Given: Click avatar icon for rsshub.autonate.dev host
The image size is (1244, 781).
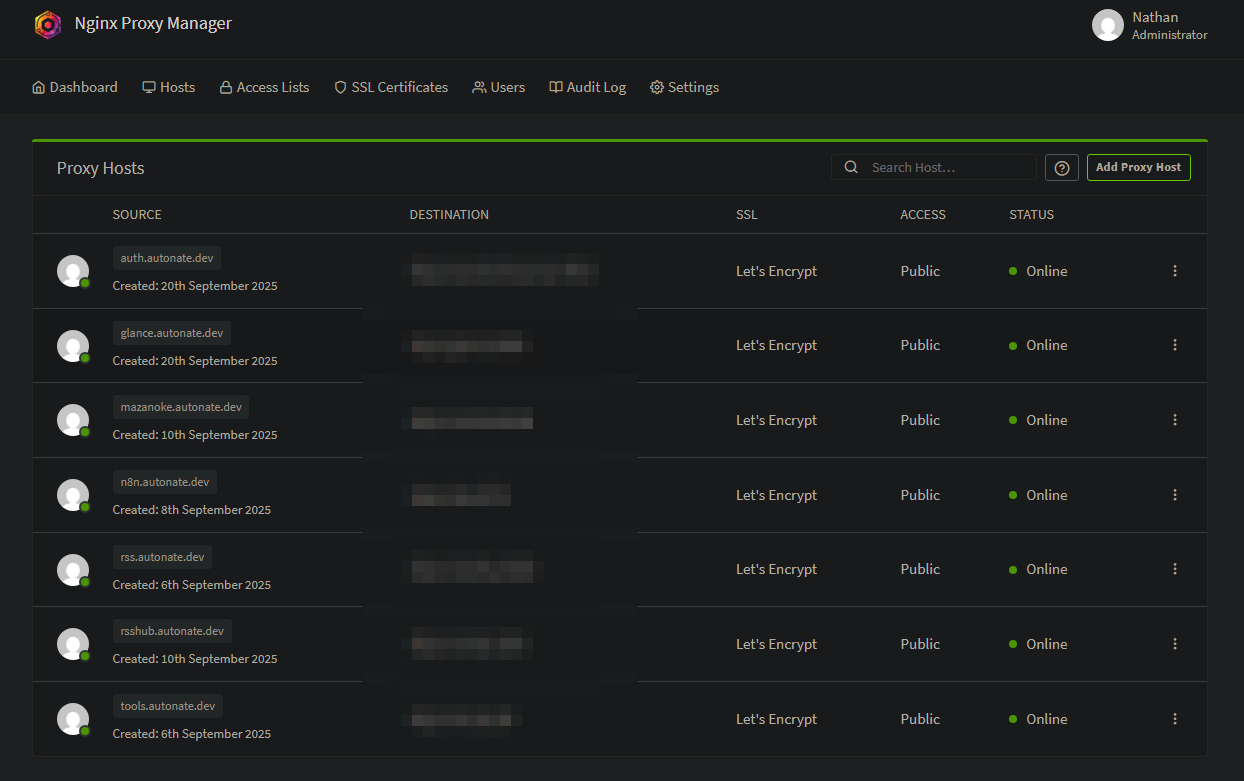Looking at the screenshot, I should 72,644.
